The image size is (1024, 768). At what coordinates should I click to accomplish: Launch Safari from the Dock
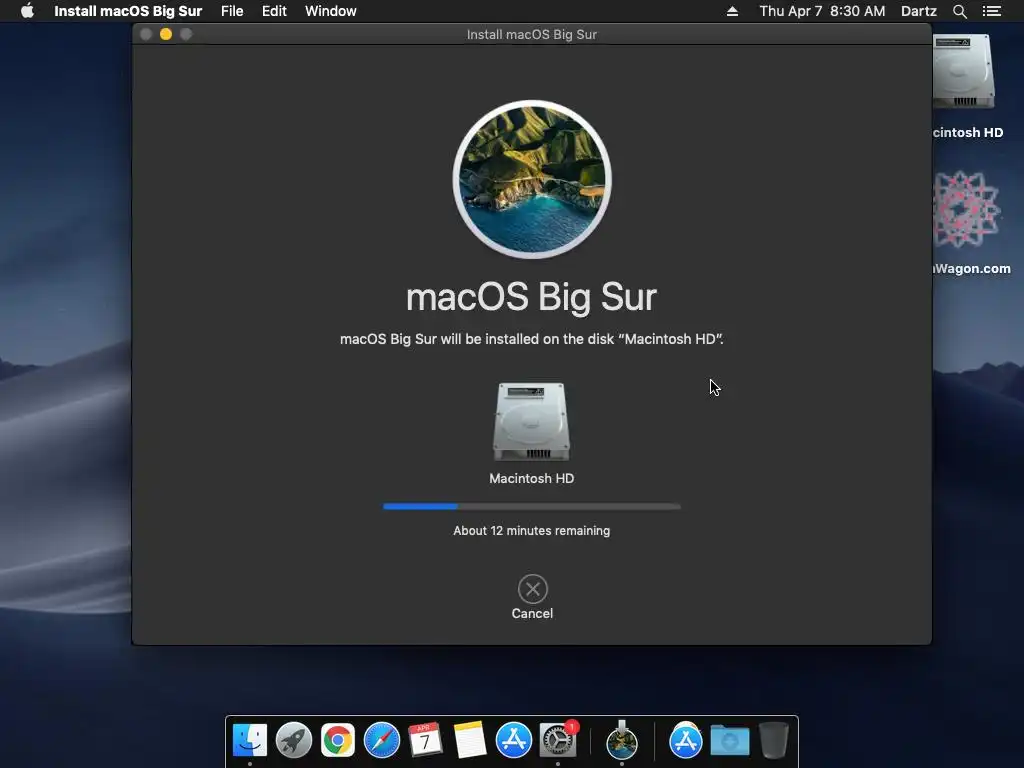pyautogui.click(x=381, y=740)
